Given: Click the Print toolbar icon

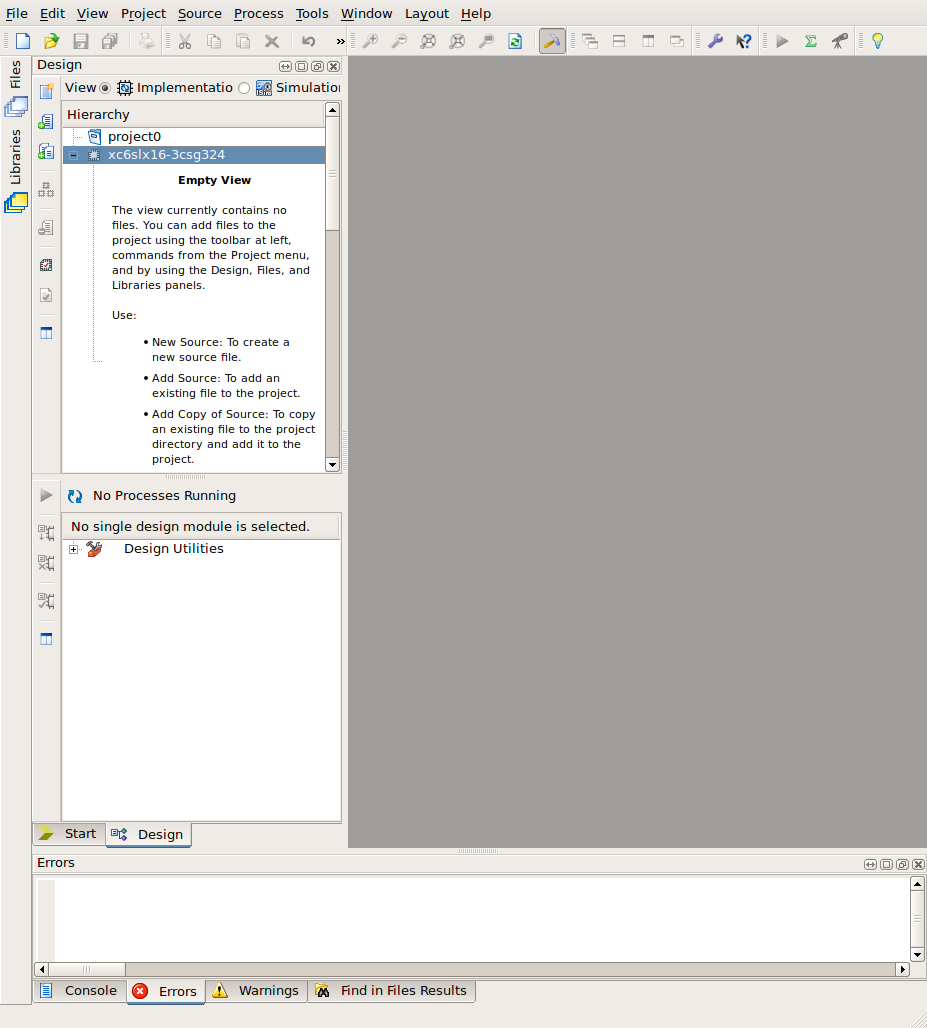Looking at the screenshot, I should [x=147, y=41].
